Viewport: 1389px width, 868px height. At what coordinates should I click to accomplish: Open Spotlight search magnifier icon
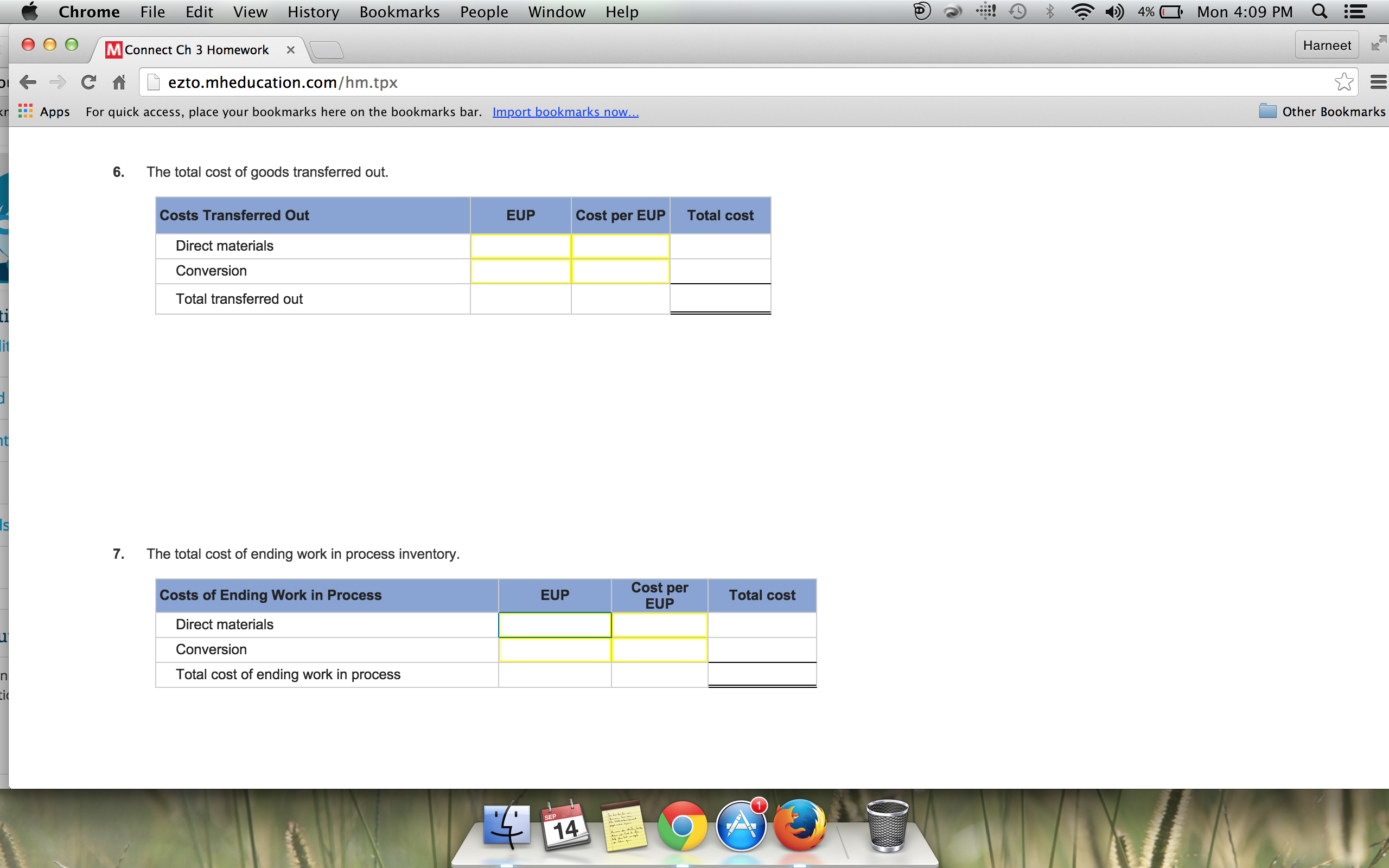coord(1319,11)
